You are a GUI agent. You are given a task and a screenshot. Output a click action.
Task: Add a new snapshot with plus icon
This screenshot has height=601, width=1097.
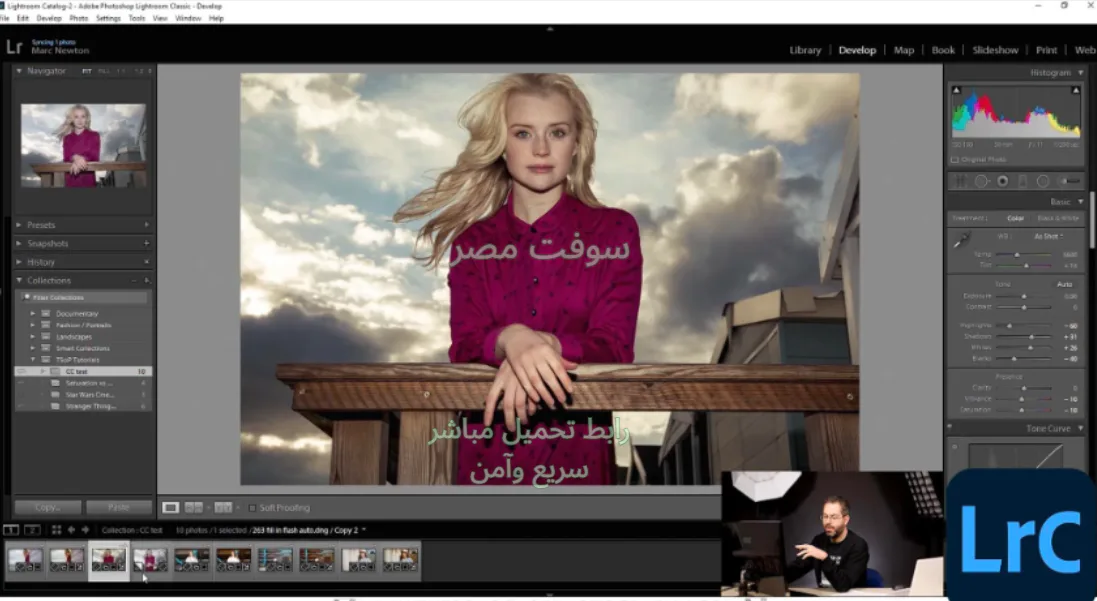tap(146, 243)
